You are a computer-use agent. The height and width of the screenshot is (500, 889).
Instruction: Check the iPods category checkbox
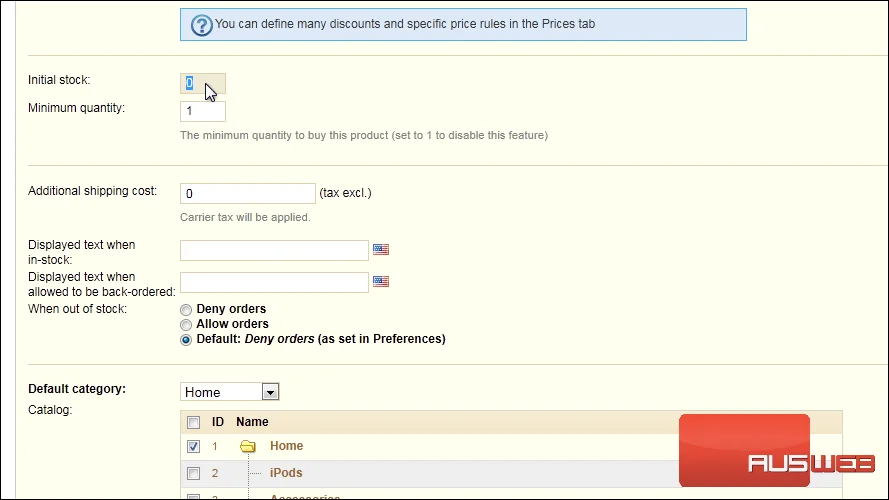click(193, 473)
